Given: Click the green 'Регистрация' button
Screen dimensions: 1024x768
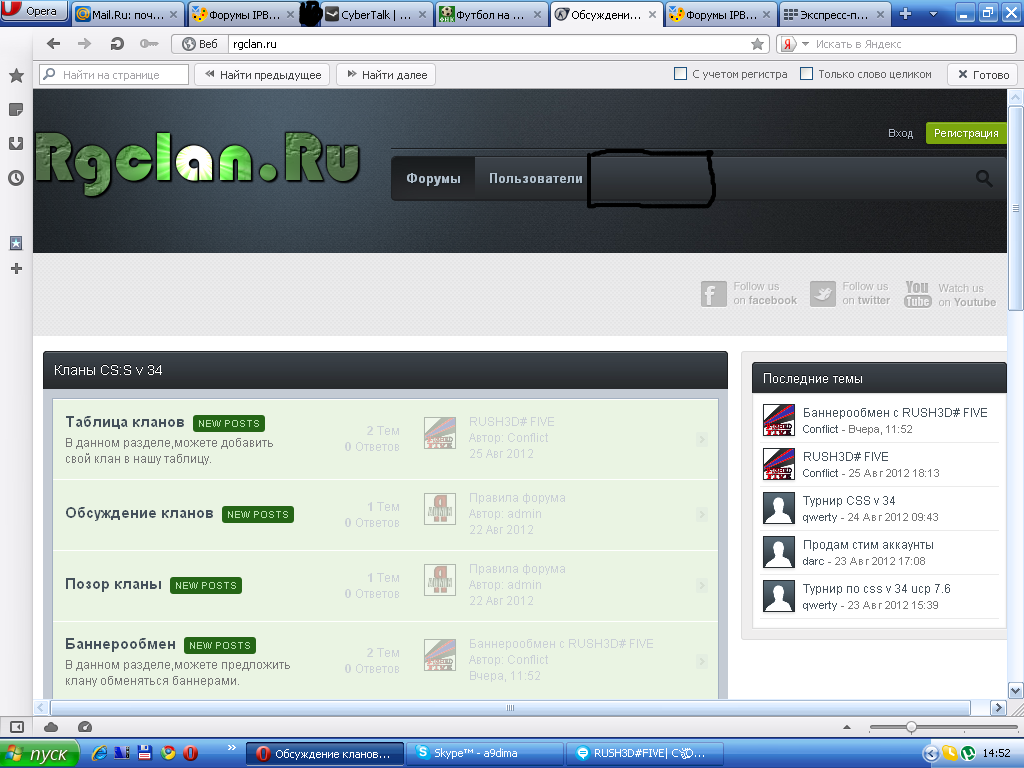Looking at the screenshot, I should point(966,133).
